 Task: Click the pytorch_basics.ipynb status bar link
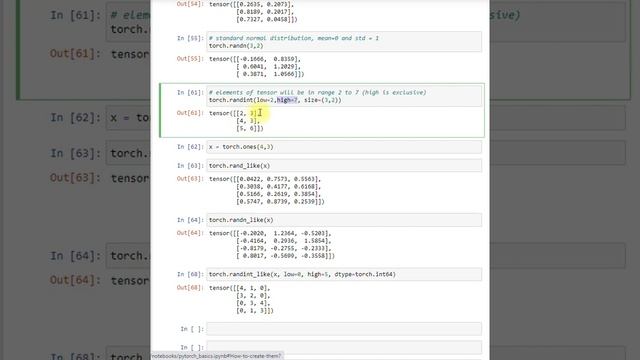tap(217, 356)
